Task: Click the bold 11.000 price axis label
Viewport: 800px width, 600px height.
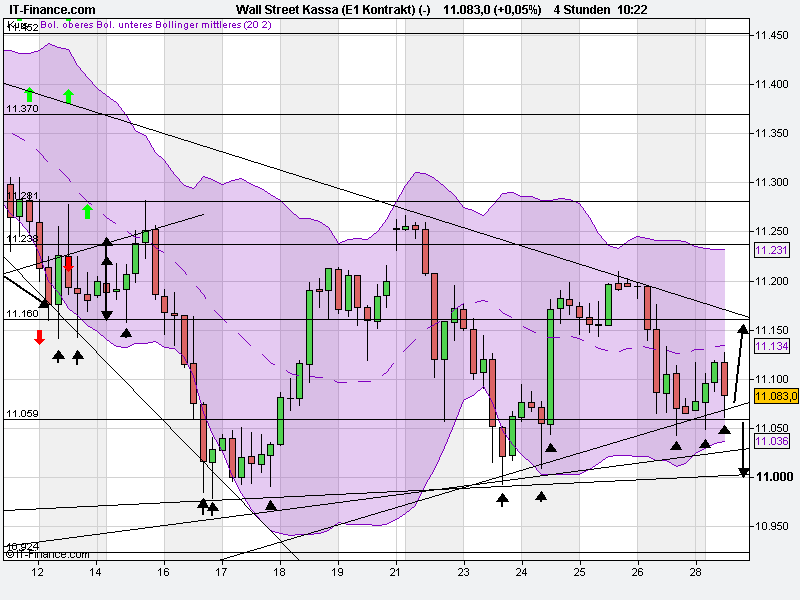Action: (x=774, y=477)
